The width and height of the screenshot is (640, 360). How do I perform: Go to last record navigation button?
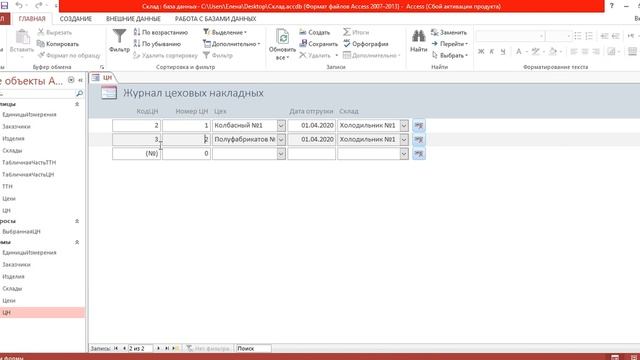167,349
